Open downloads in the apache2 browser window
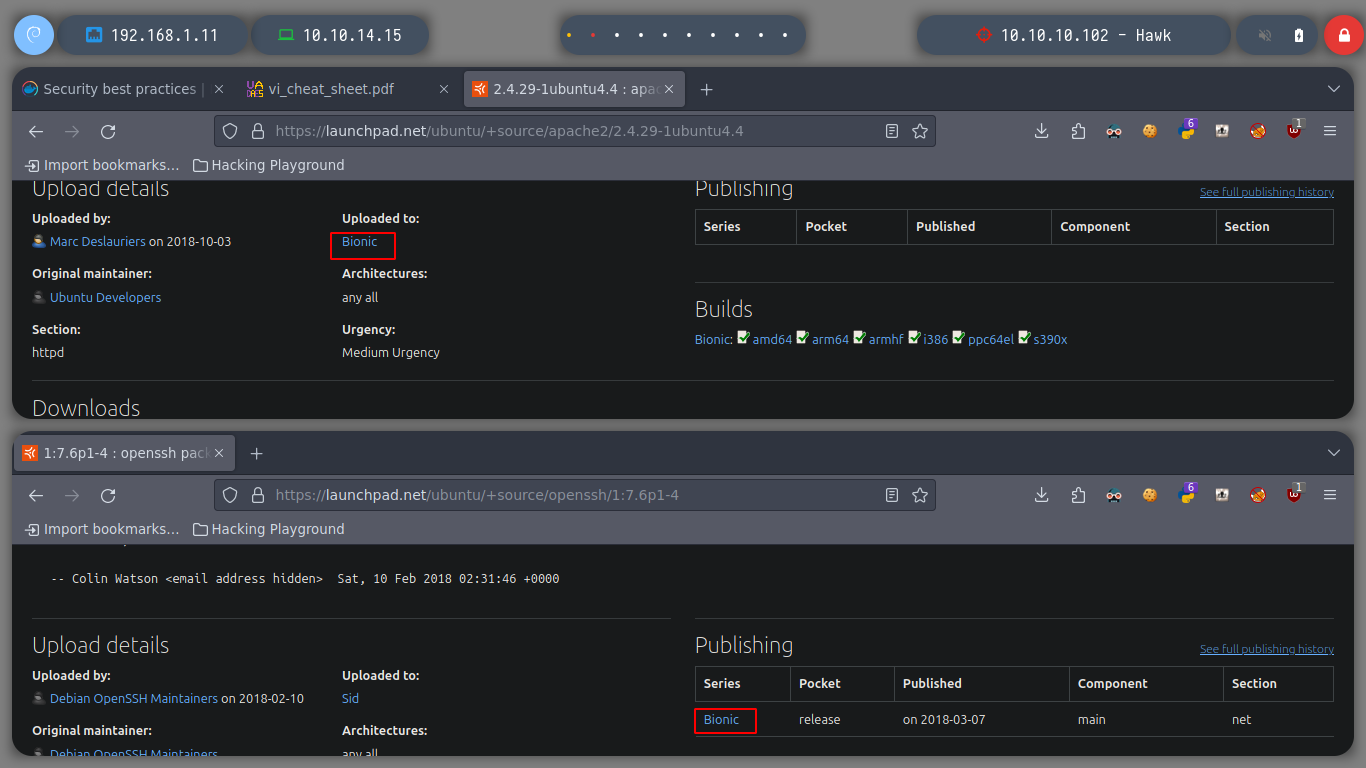Viewport: 1366px width, 768px height. [1041, 131]
